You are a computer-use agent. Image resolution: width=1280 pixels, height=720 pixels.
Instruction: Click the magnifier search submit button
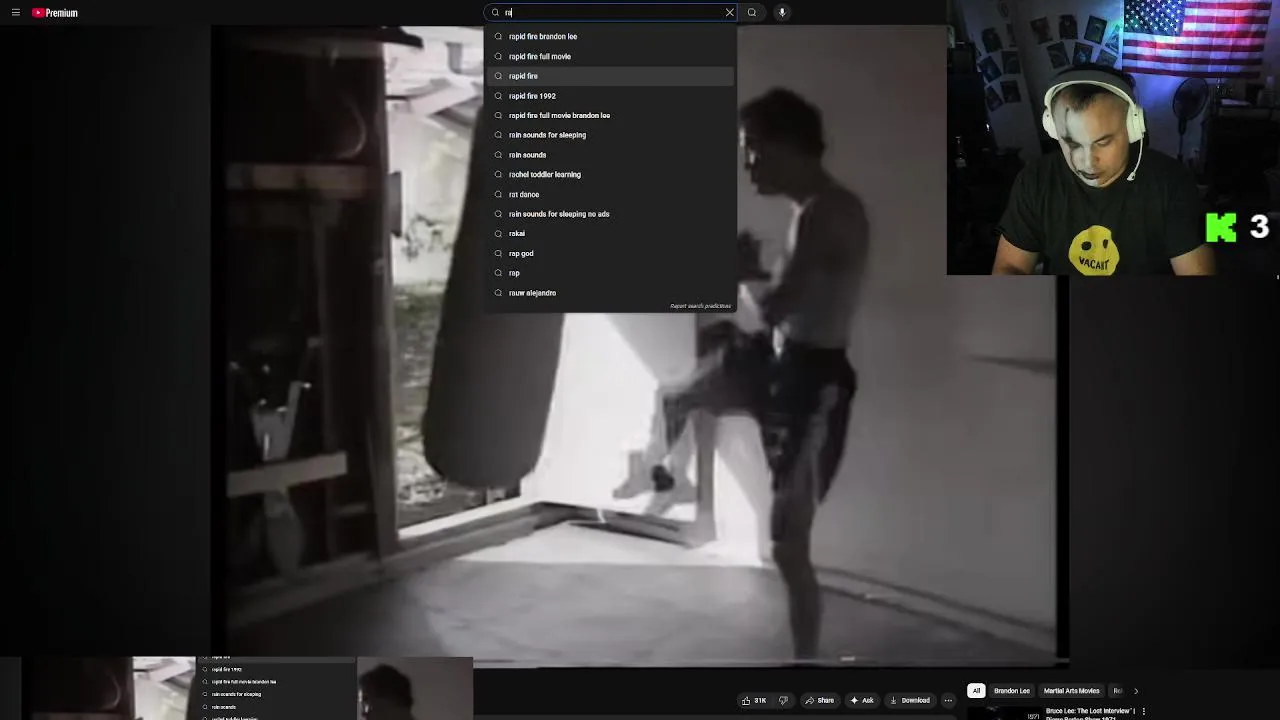tap(752, 12)
